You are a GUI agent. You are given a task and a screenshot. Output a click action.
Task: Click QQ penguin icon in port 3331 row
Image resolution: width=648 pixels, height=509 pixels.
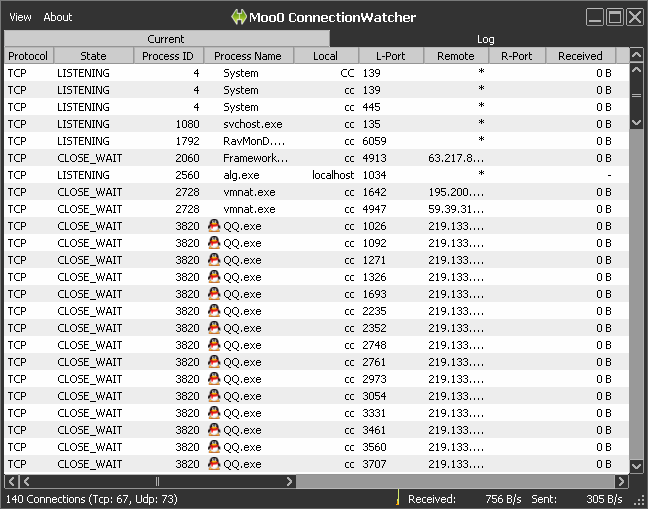coord(214,413)
